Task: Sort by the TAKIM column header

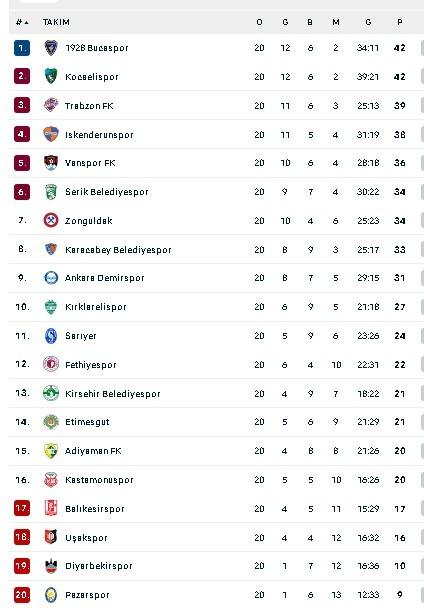Action: (56, 22)
